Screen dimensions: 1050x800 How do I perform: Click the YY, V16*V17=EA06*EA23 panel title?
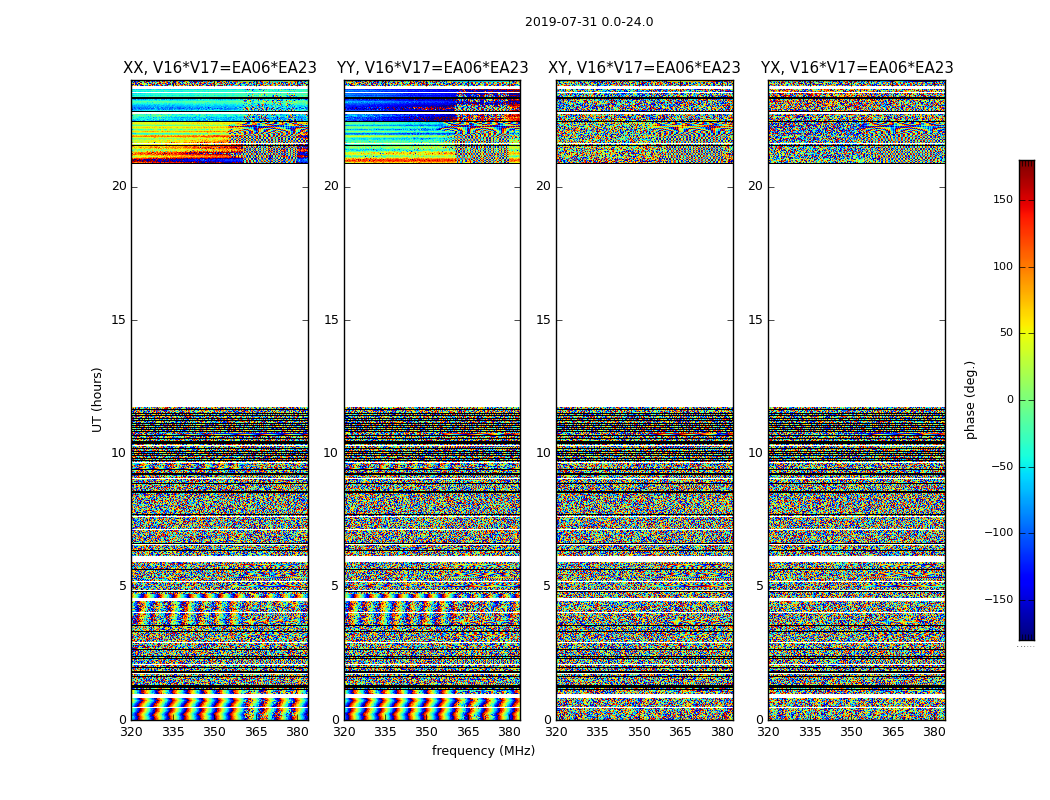433,68
